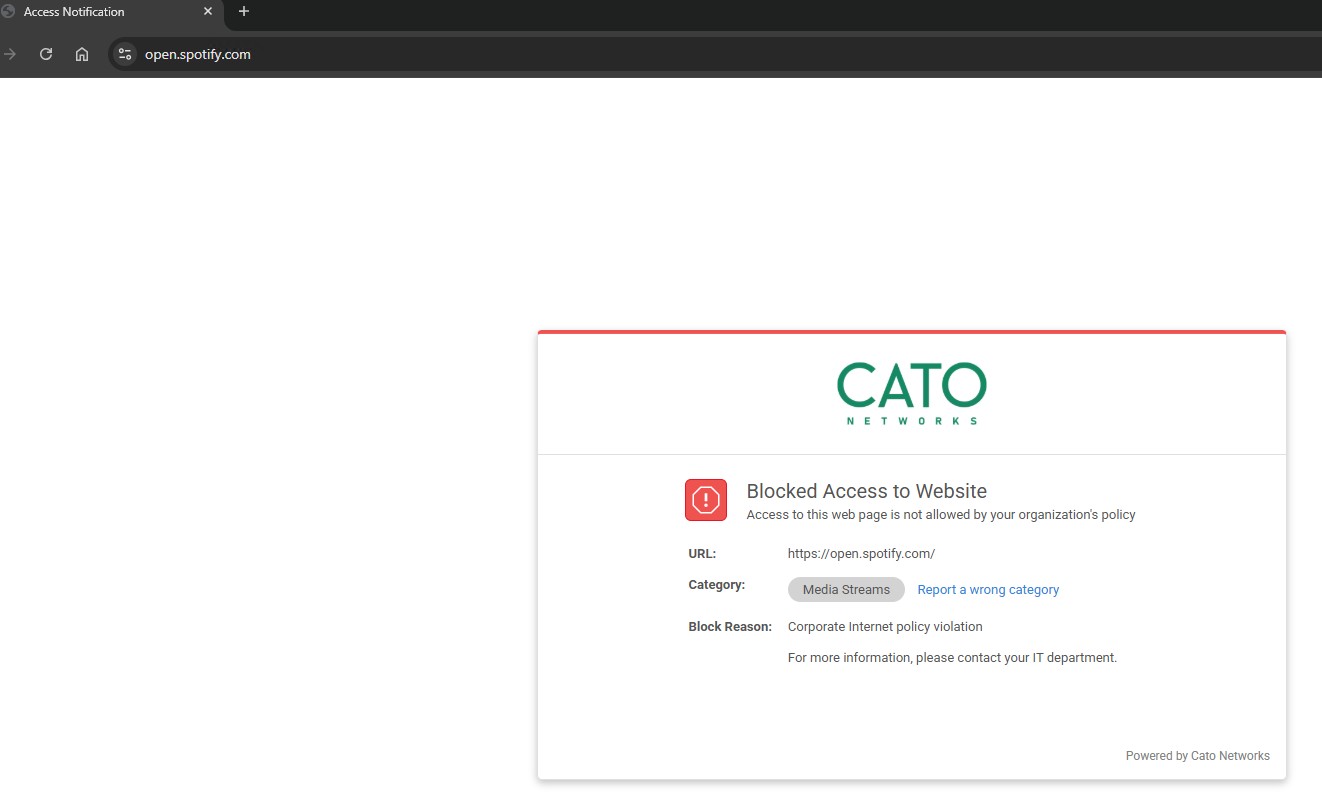
Task: Click the Cato Networks logo
Action: [x=911, y=393]
